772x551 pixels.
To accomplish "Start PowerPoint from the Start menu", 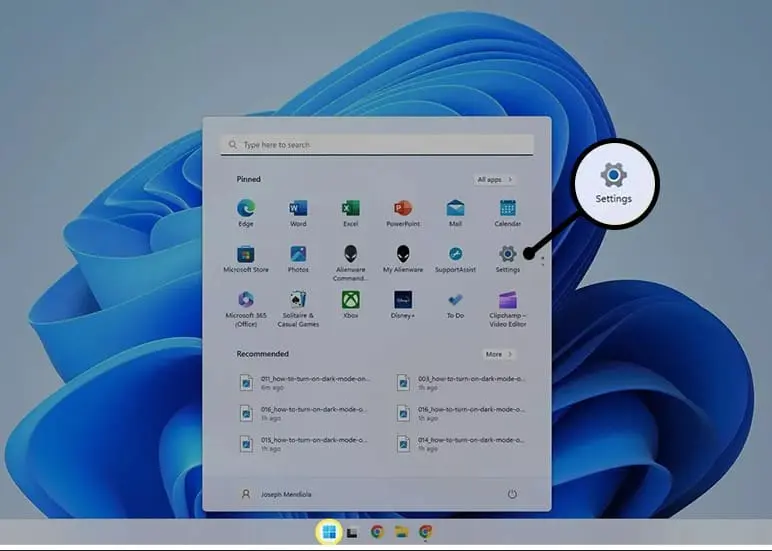I will point(403,213).
